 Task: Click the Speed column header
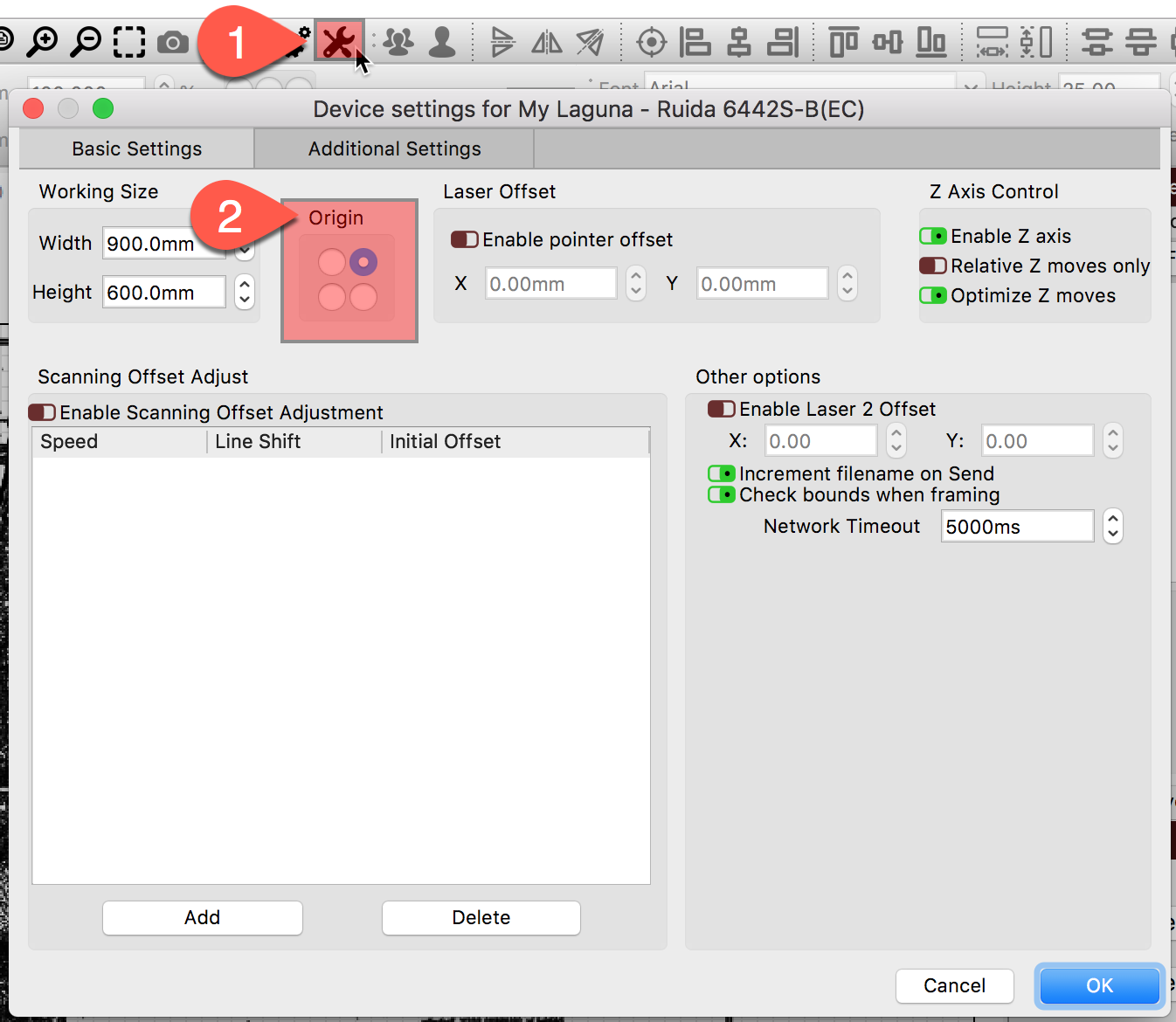[120, 442]
